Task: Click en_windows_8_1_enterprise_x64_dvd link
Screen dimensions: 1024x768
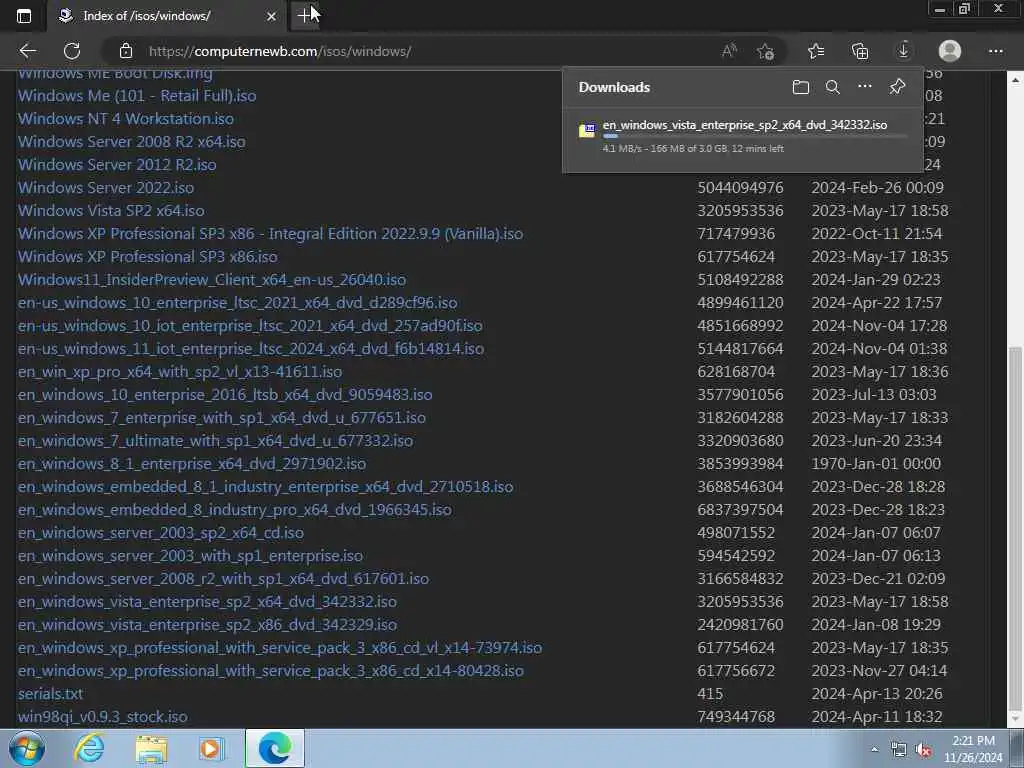Action: (191, 464)
